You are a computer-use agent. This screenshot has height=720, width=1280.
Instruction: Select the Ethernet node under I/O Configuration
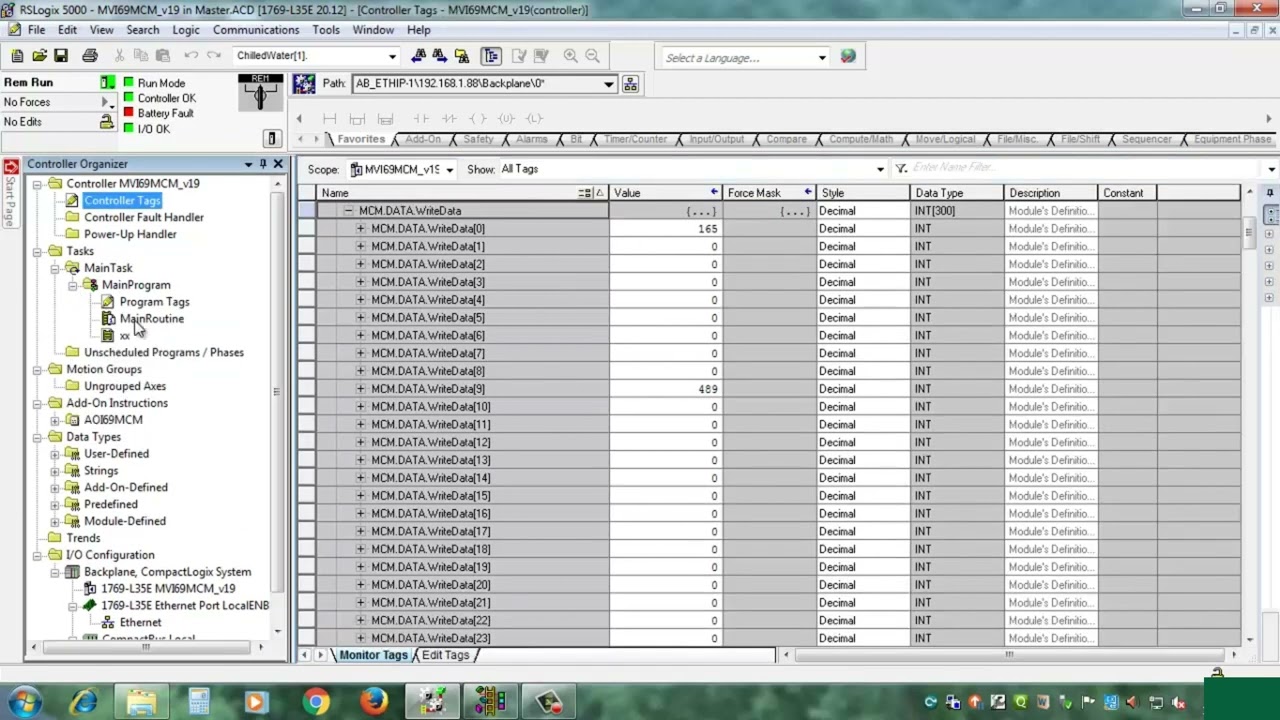coord(140,622)
